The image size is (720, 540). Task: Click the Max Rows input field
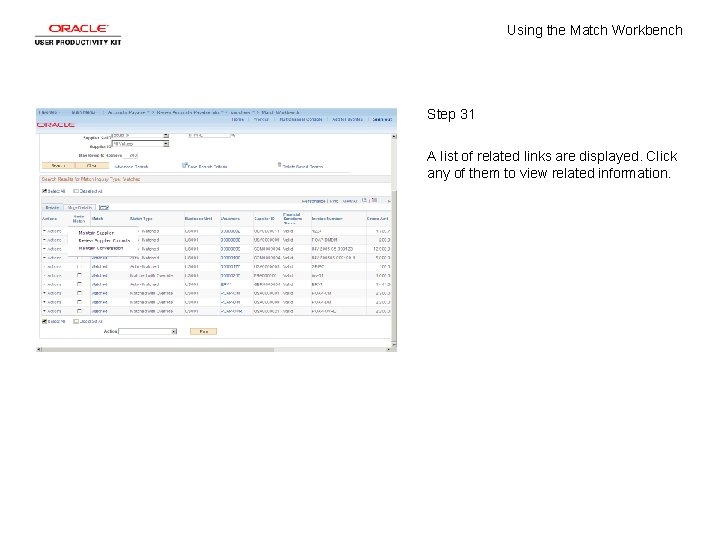pyautogui.click(x=131, y=156)
